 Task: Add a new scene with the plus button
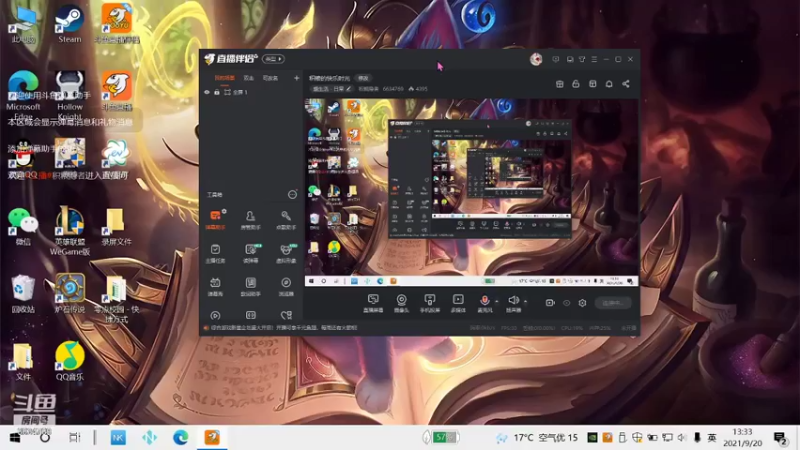[296, 78]
